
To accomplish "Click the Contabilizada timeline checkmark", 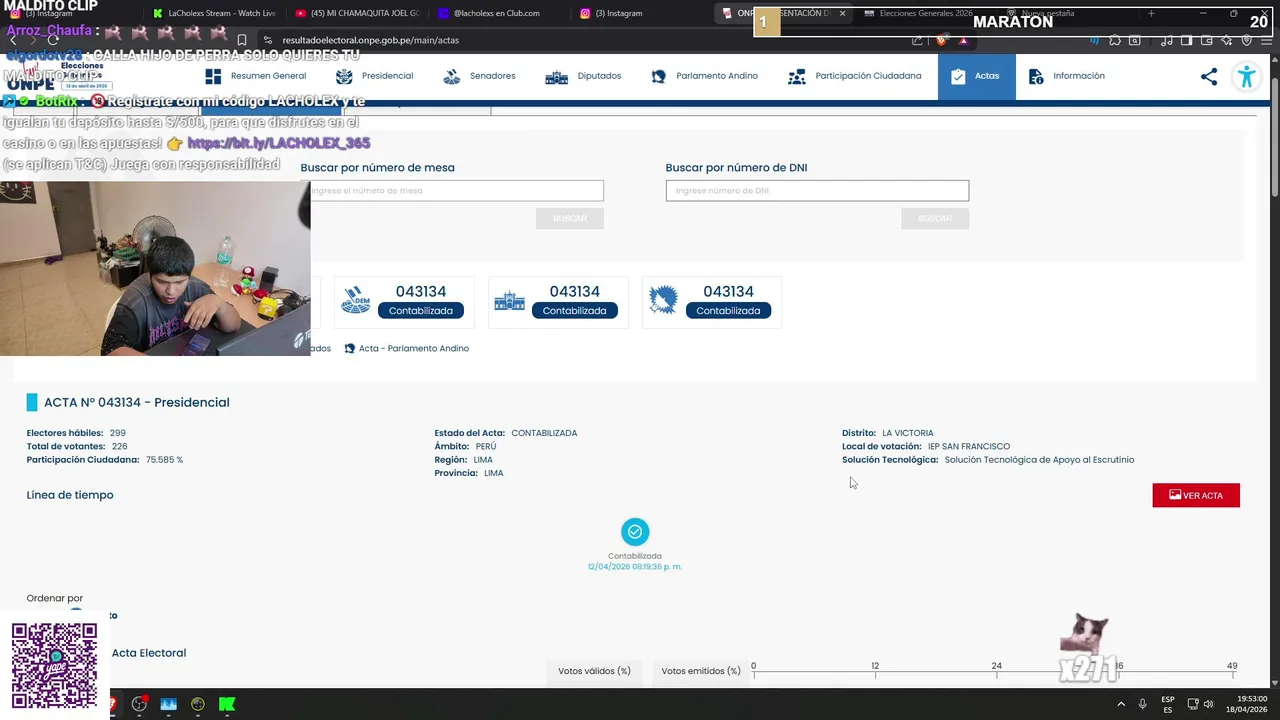I will [x=635, y=531].
